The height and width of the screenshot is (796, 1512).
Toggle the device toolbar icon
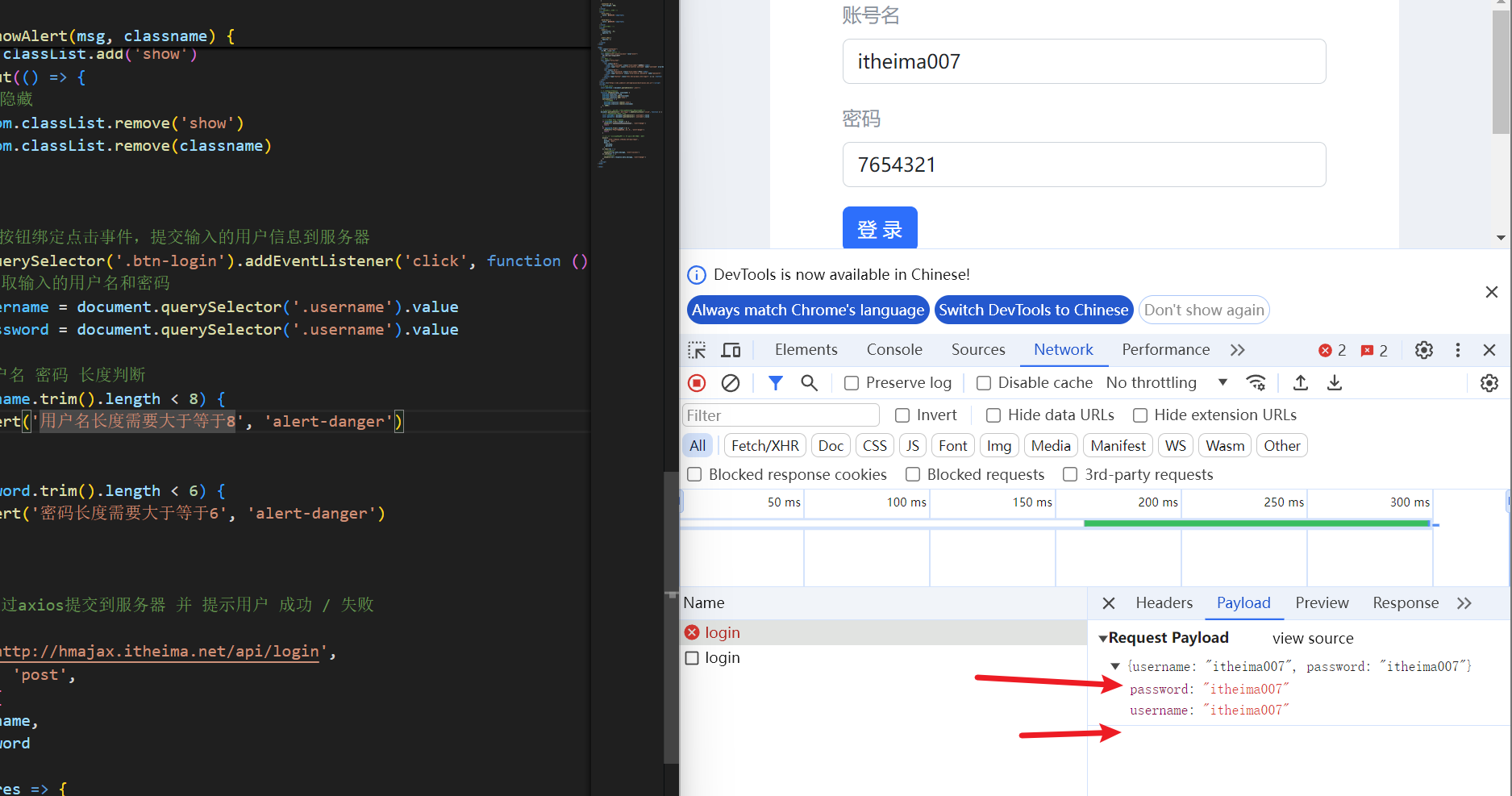731,350
